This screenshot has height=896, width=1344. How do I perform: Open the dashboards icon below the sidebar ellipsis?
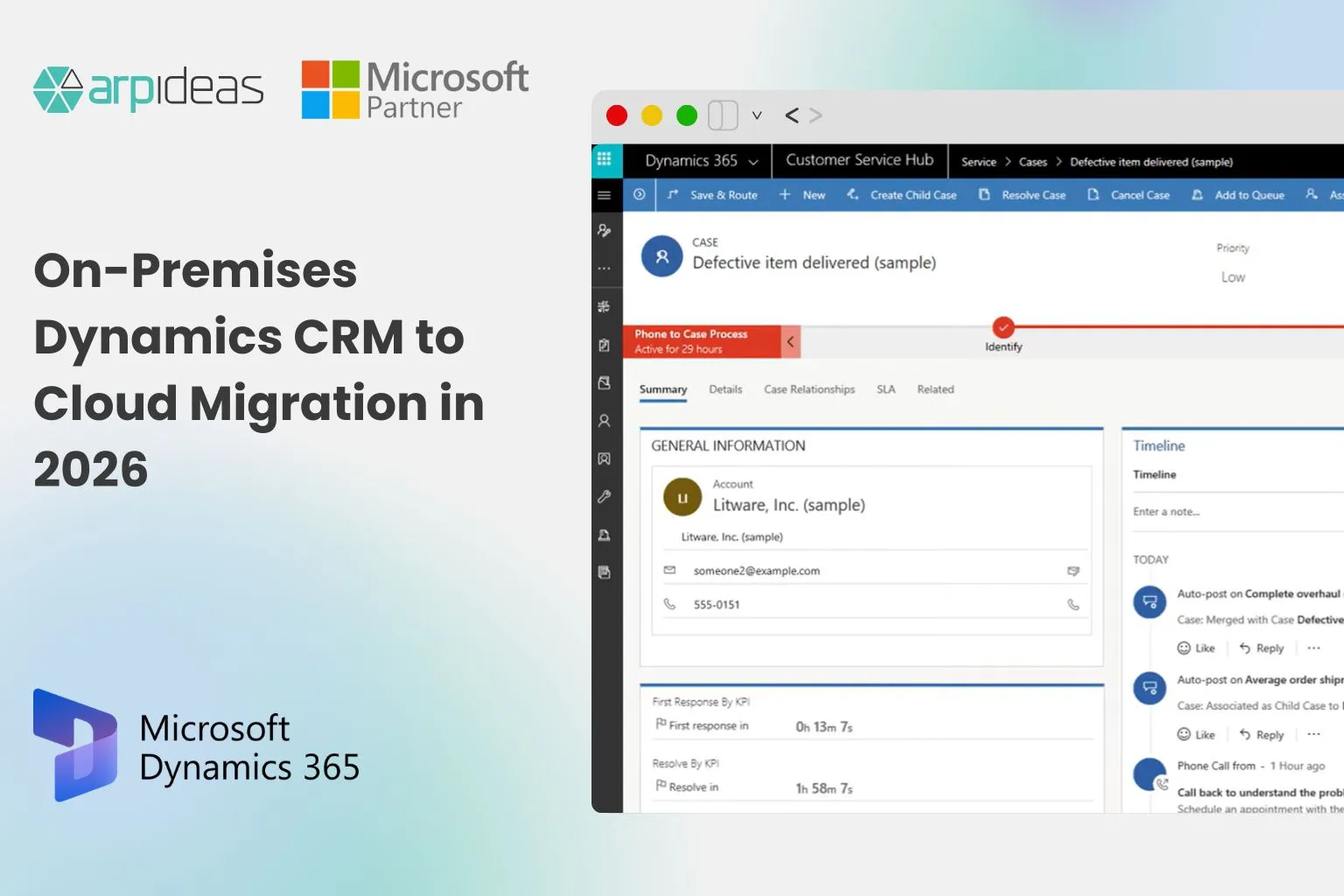pyautogui.click(x=605, y=306)
